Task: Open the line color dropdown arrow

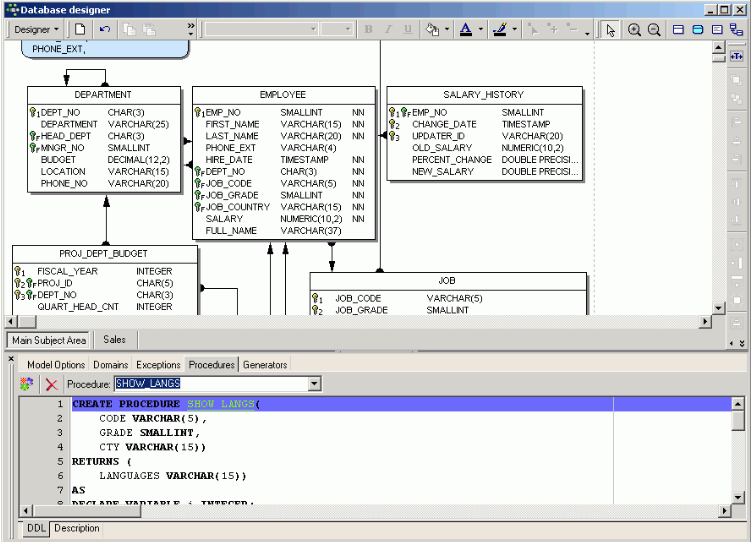Action: [514, 30]
